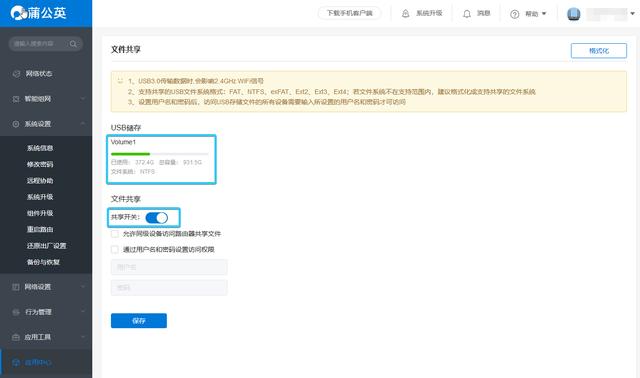The image size is (640, 378).
Task: Open 修改密码 submenu item
Action: click(x=40, y=165)
